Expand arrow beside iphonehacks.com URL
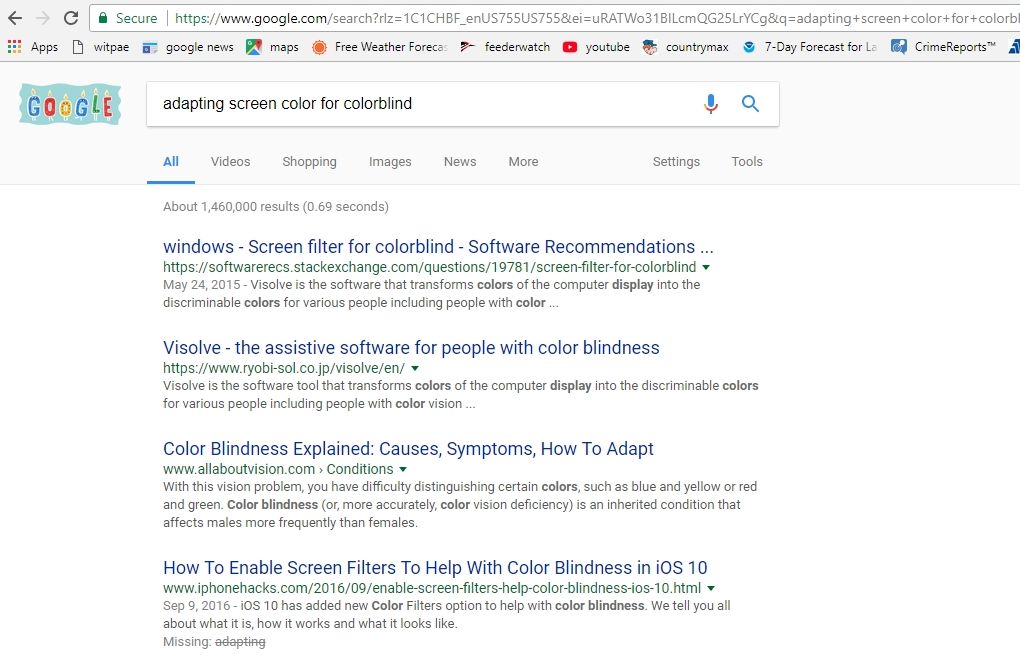The width and height of the screenshot is (1020, 670). click(x=711, y=588)
